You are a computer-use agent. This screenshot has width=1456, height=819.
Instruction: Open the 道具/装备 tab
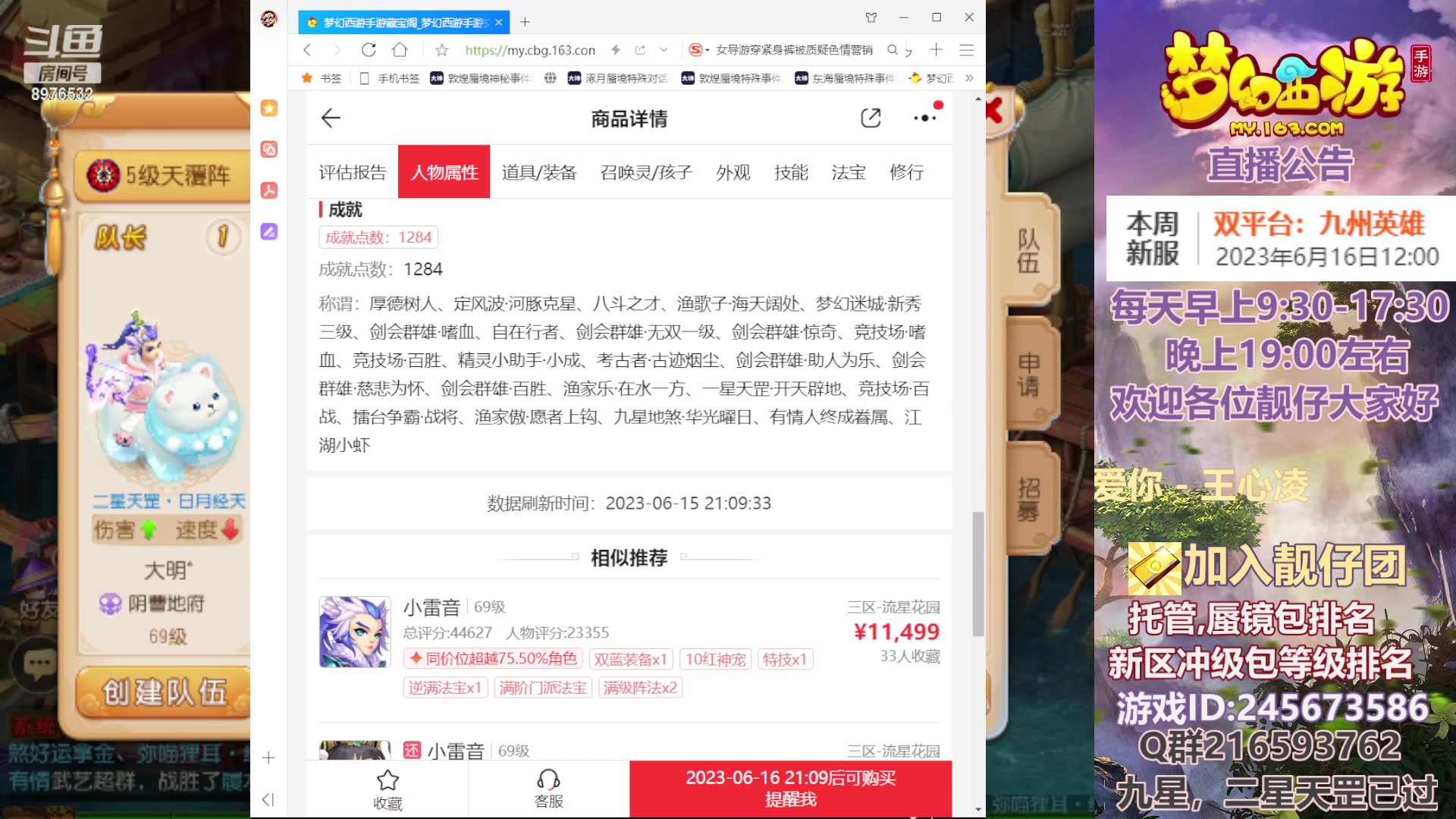click(539, 172)
